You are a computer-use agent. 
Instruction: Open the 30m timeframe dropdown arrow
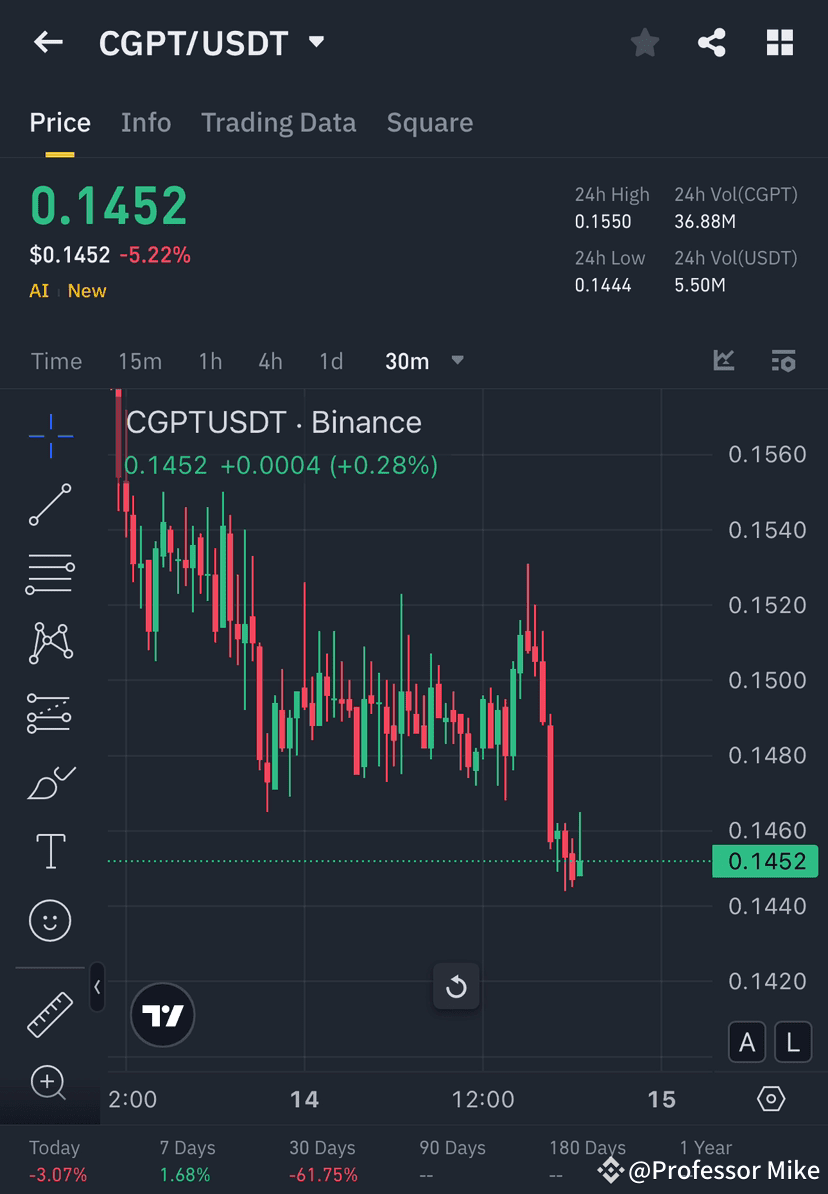coord(457,361)
